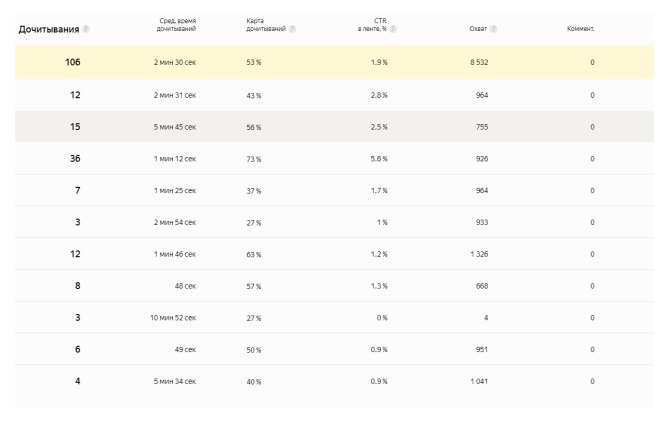Click the 1 041 reach value

point(477,381)
